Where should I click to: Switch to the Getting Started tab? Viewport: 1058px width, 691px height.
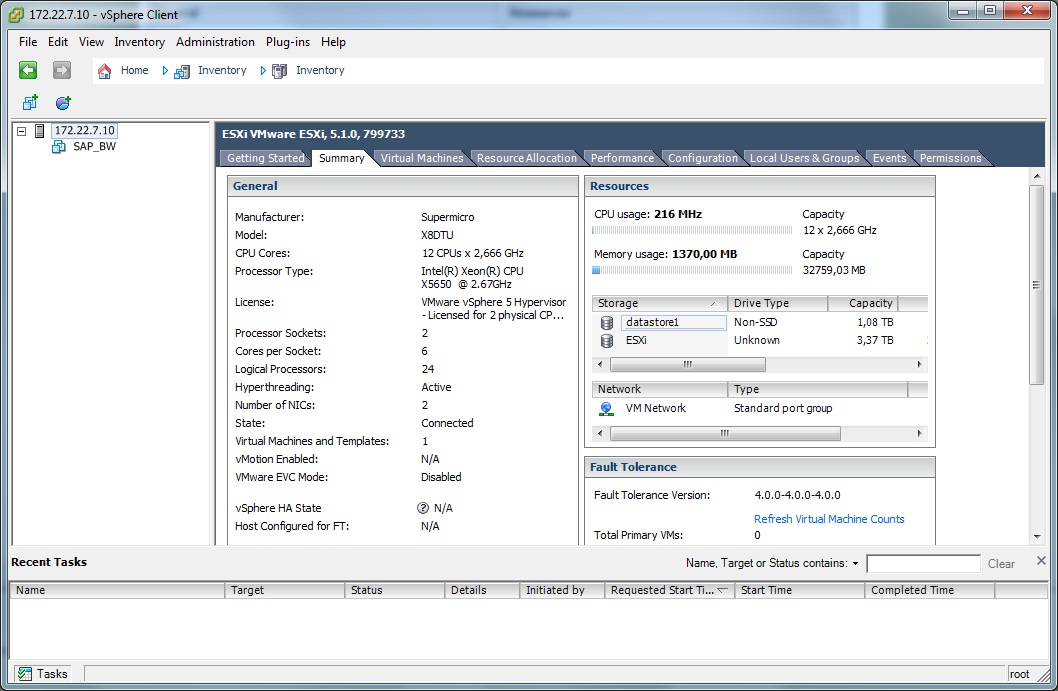tap(265, 158)
